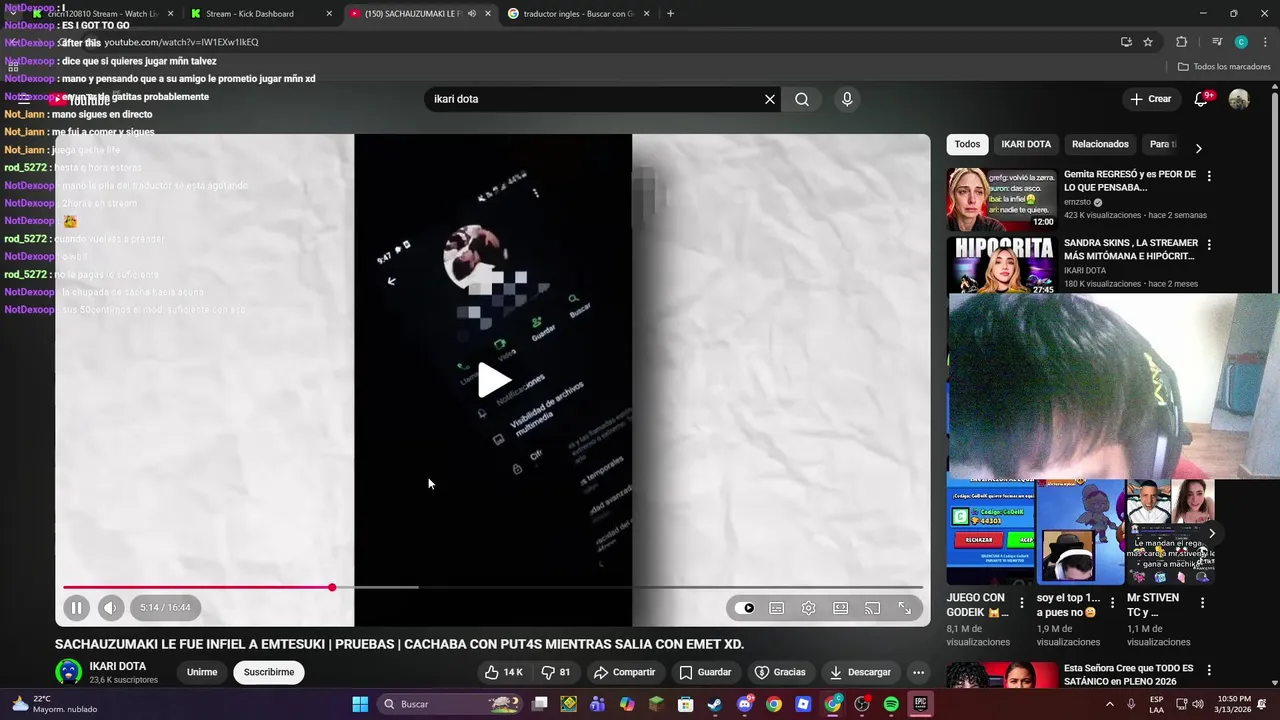Open options for Esta Señora Cree video
1280x720 pixels.
click(x=1209, y=670)
